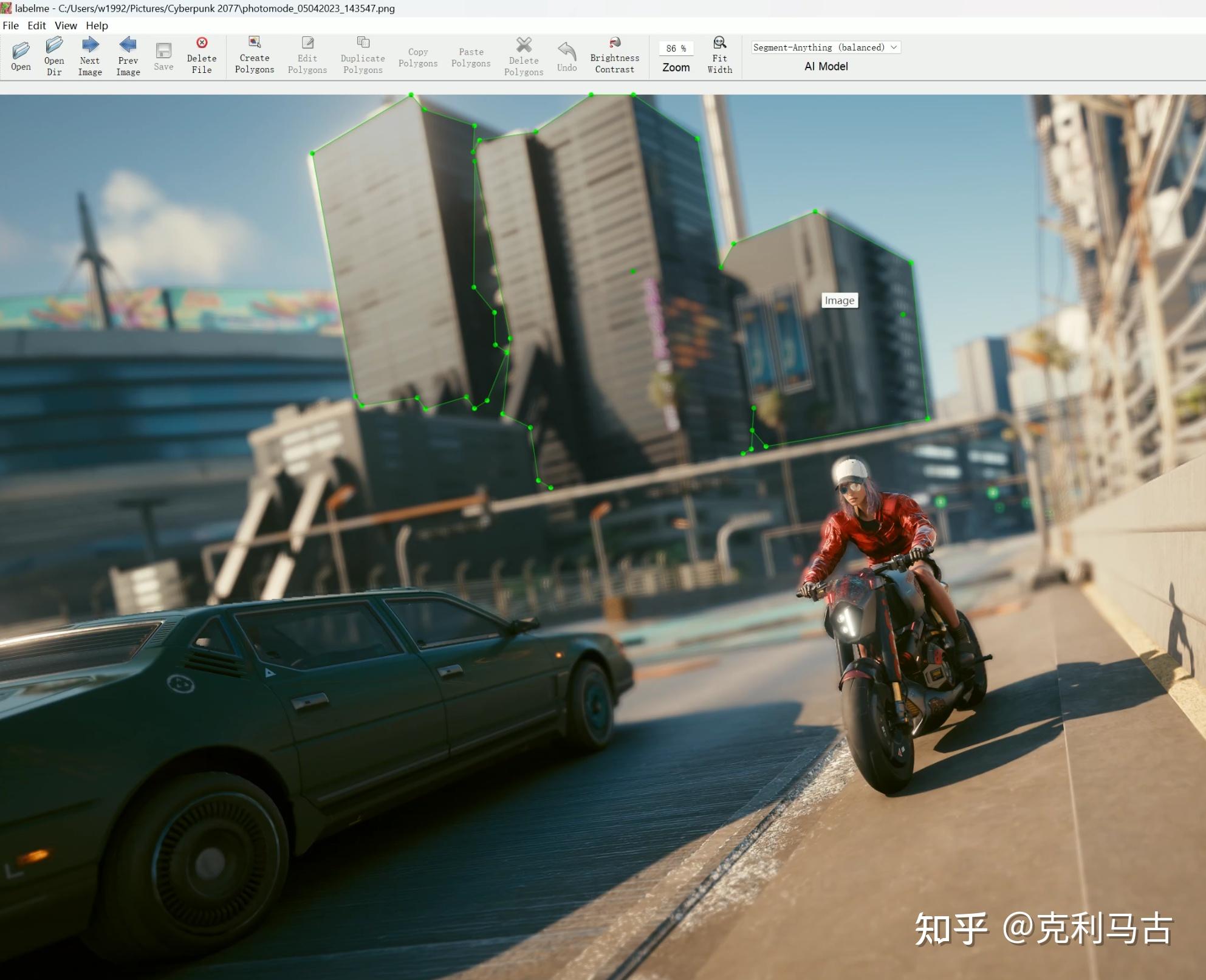Click the Save button
Viewport: 1206px width, 980px height.
pyautogui.click(x=163, y=51)
